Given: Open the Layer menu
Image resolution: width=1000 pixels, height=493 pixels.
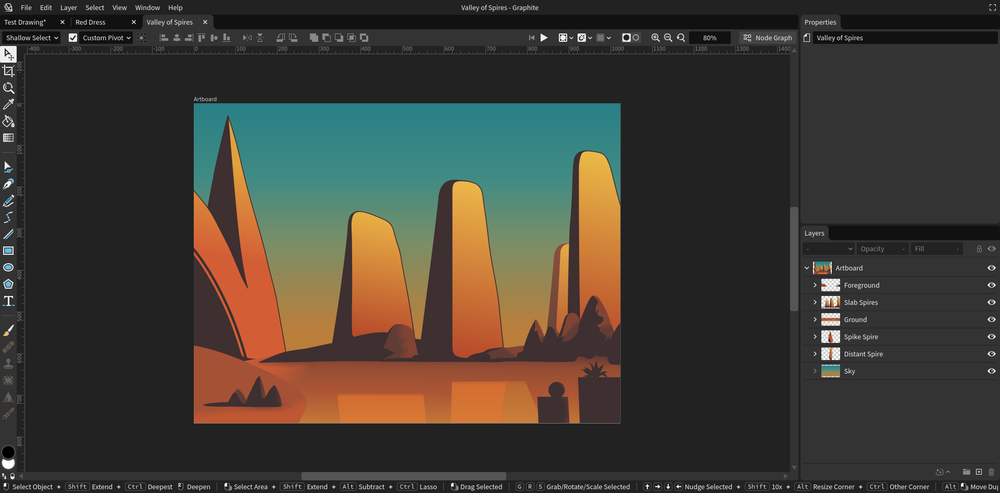Looking at the screenshot, I should point(68,7).
